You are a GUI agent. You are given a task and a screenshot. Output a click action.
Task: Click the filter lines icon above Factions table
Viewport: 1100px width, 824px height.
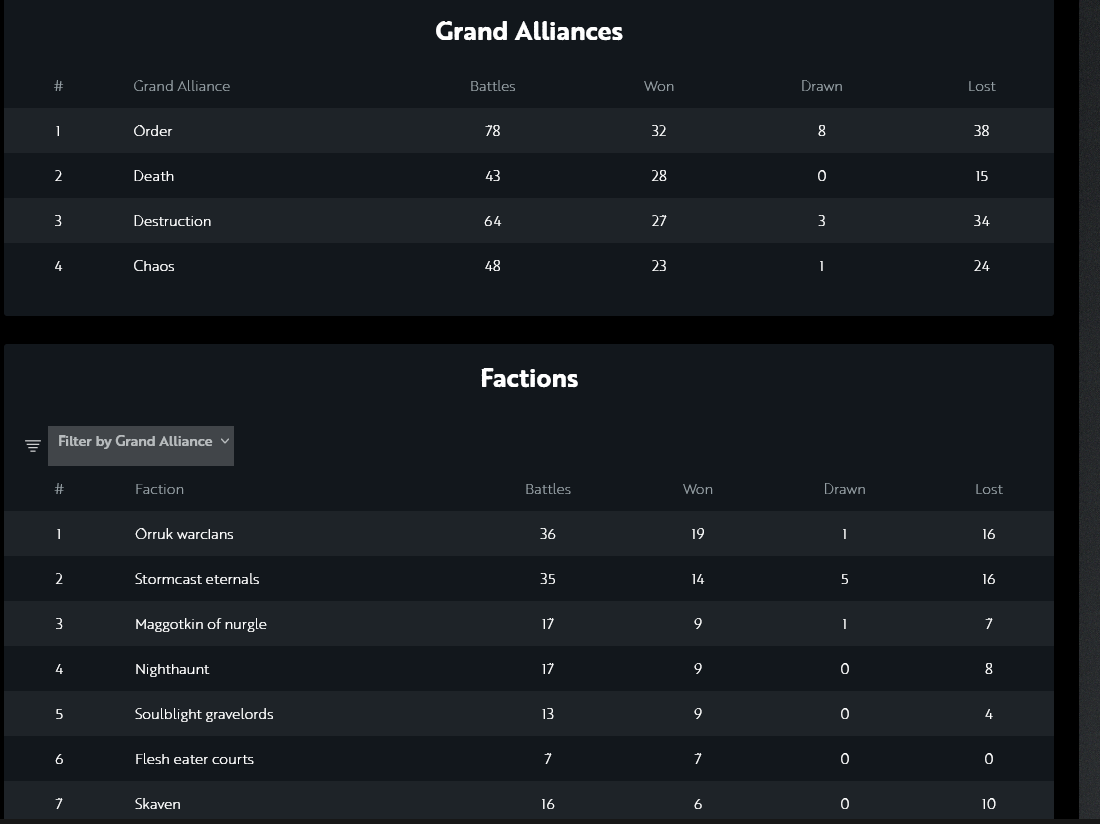click(x=33, y=446)
